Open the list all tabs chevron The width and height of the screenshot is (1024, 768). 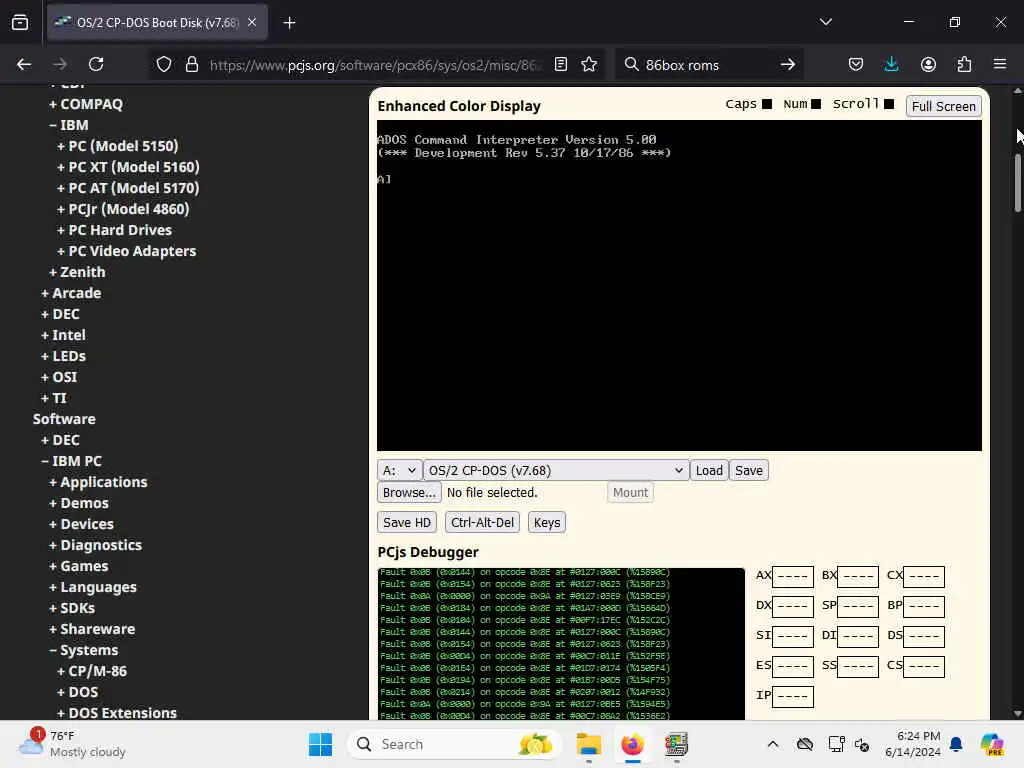click(825, 22)
